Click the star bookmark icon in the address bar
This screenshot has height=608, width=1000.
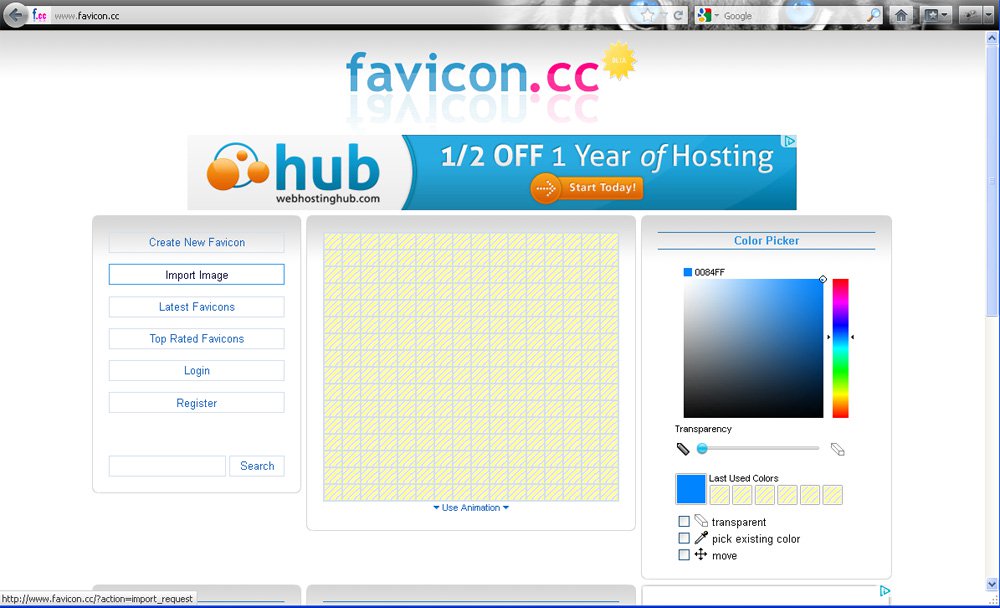coord(648,14)
